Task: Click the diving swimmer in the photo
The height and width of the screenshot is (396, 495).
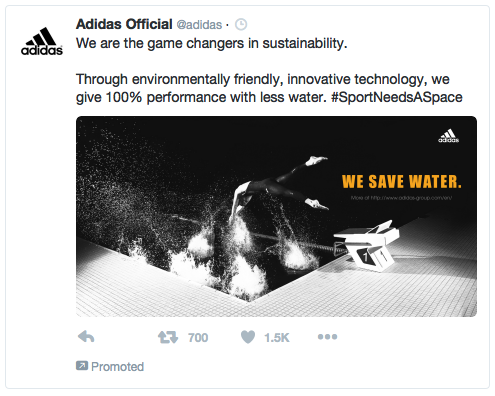Action: pos(279,188)
